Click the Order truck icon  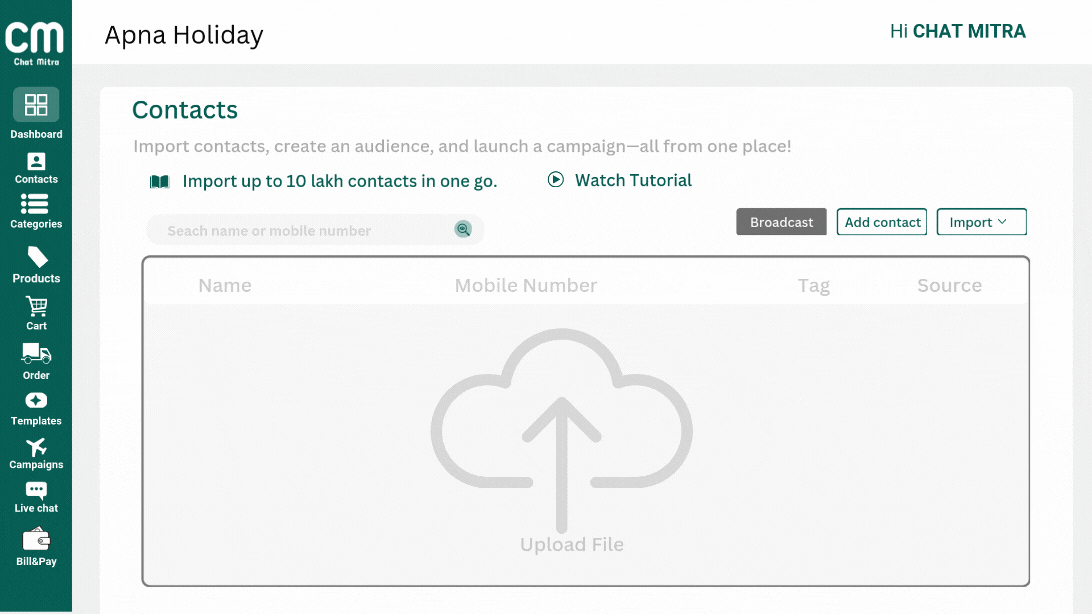(36, 354)
